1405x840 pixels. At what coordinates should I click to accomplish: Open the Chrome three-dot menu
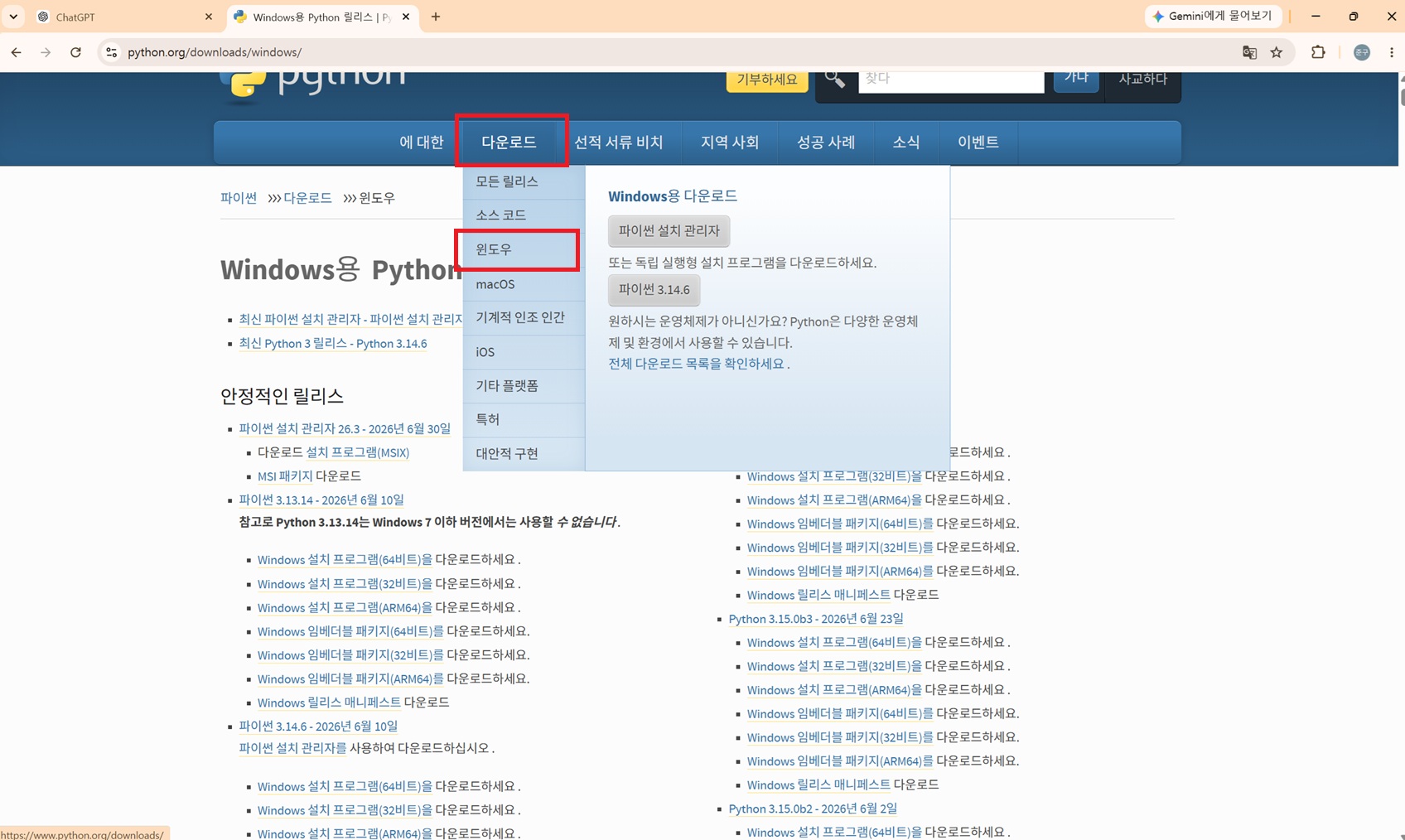1392,52
